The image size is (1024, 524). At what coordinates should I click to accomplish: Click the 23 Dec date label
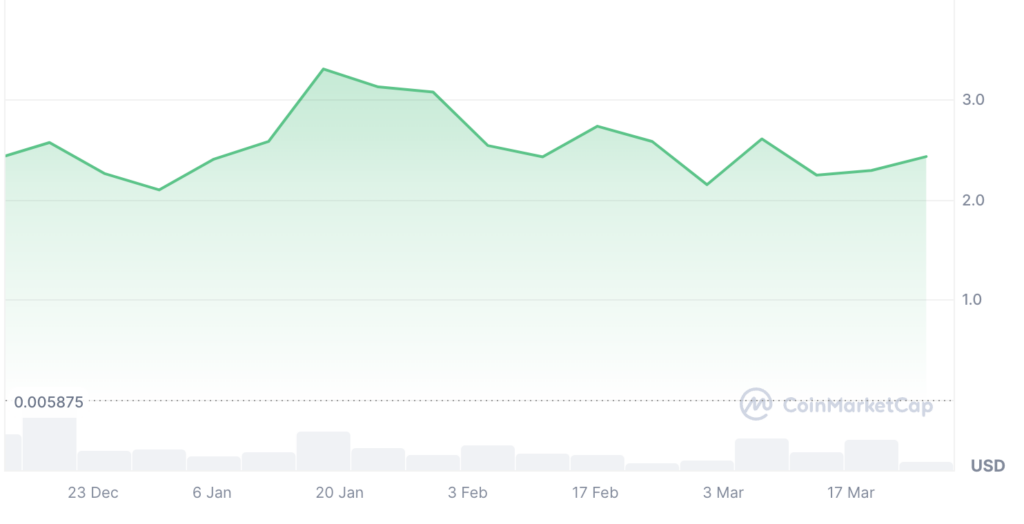coord(93,492)
